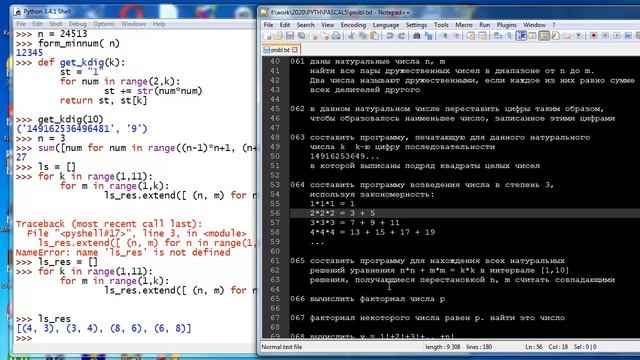Click the Save icon in Notepad++ toolbar
The height and width of the screenshot is (360, 640).
[290, 36]
